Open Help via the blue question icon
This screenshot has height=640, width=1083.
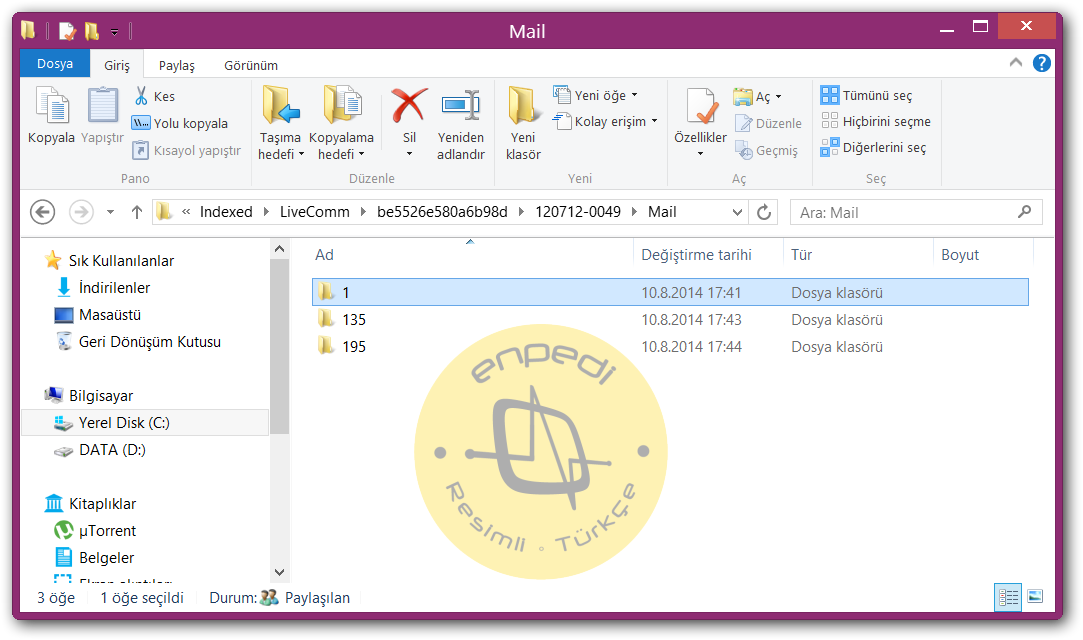[1042, 63]
